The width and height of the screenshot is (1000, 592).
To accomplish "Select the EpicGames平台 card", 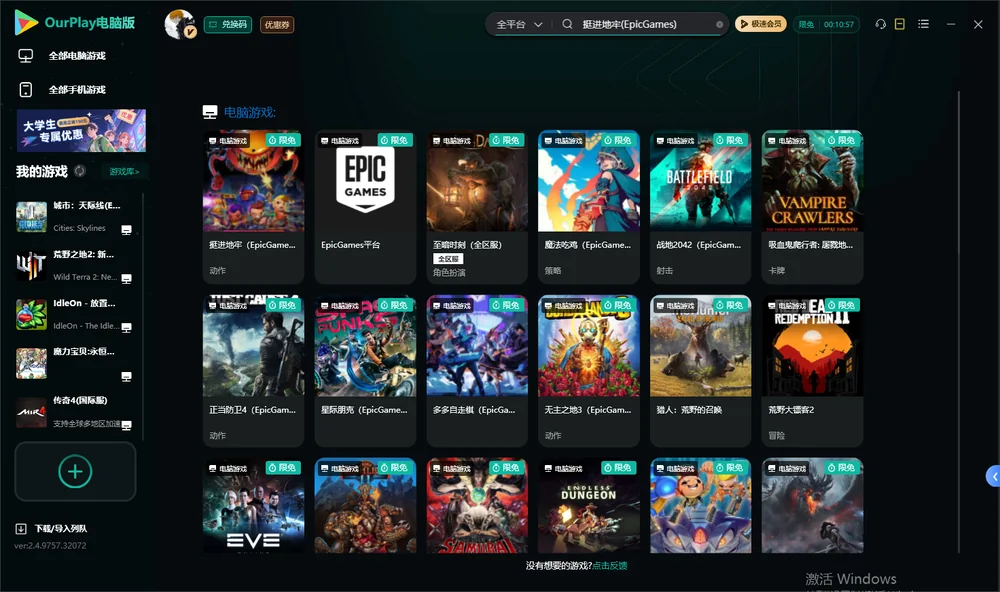I will click(365, 207).
